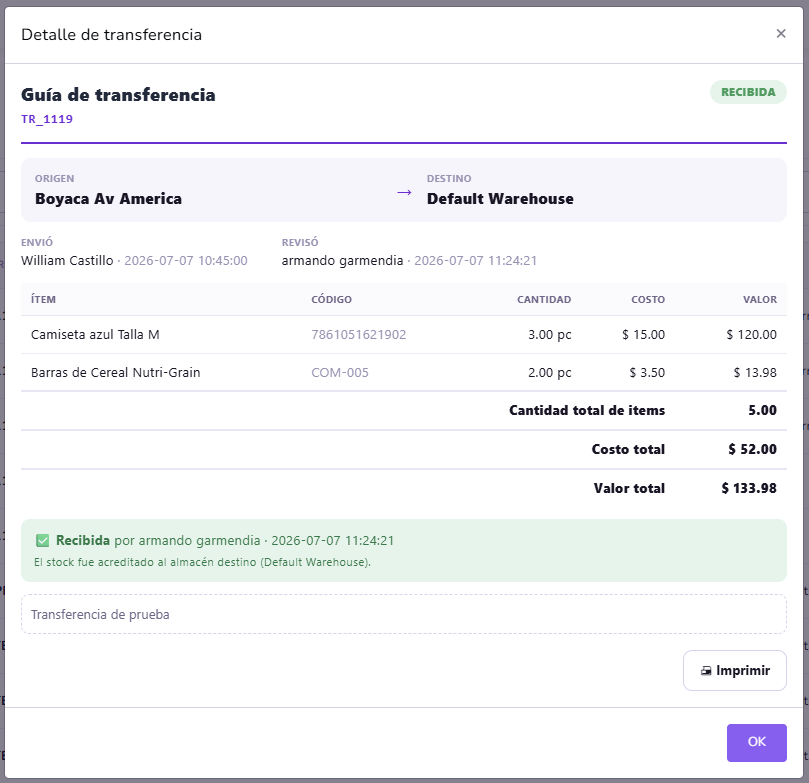Click the green check icon beside Recibida
The height and width of the screenshot is (783, 809).
(x=42, y=541)
